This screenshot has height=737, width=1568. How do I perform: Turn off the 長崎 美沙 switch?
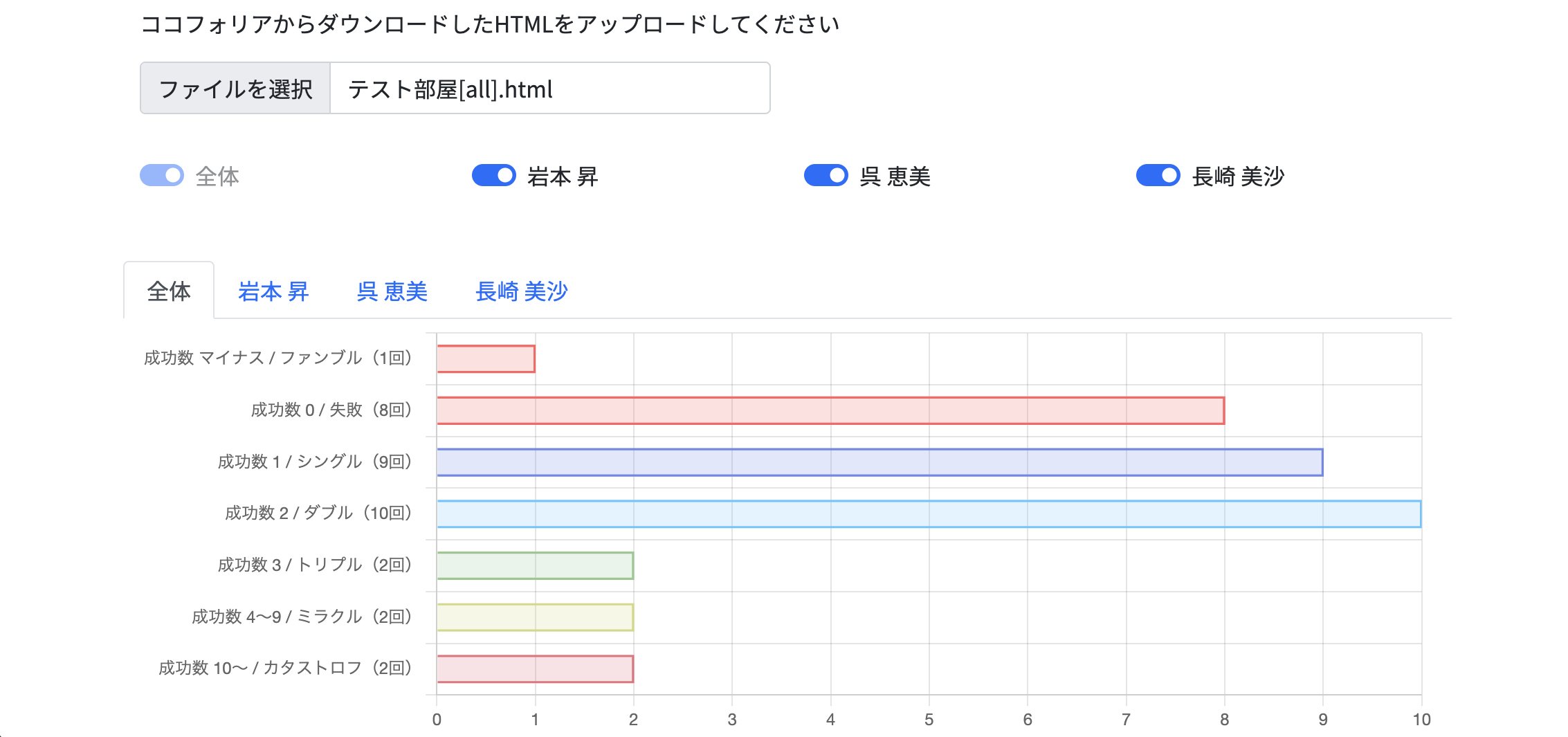coord(1158,176)
